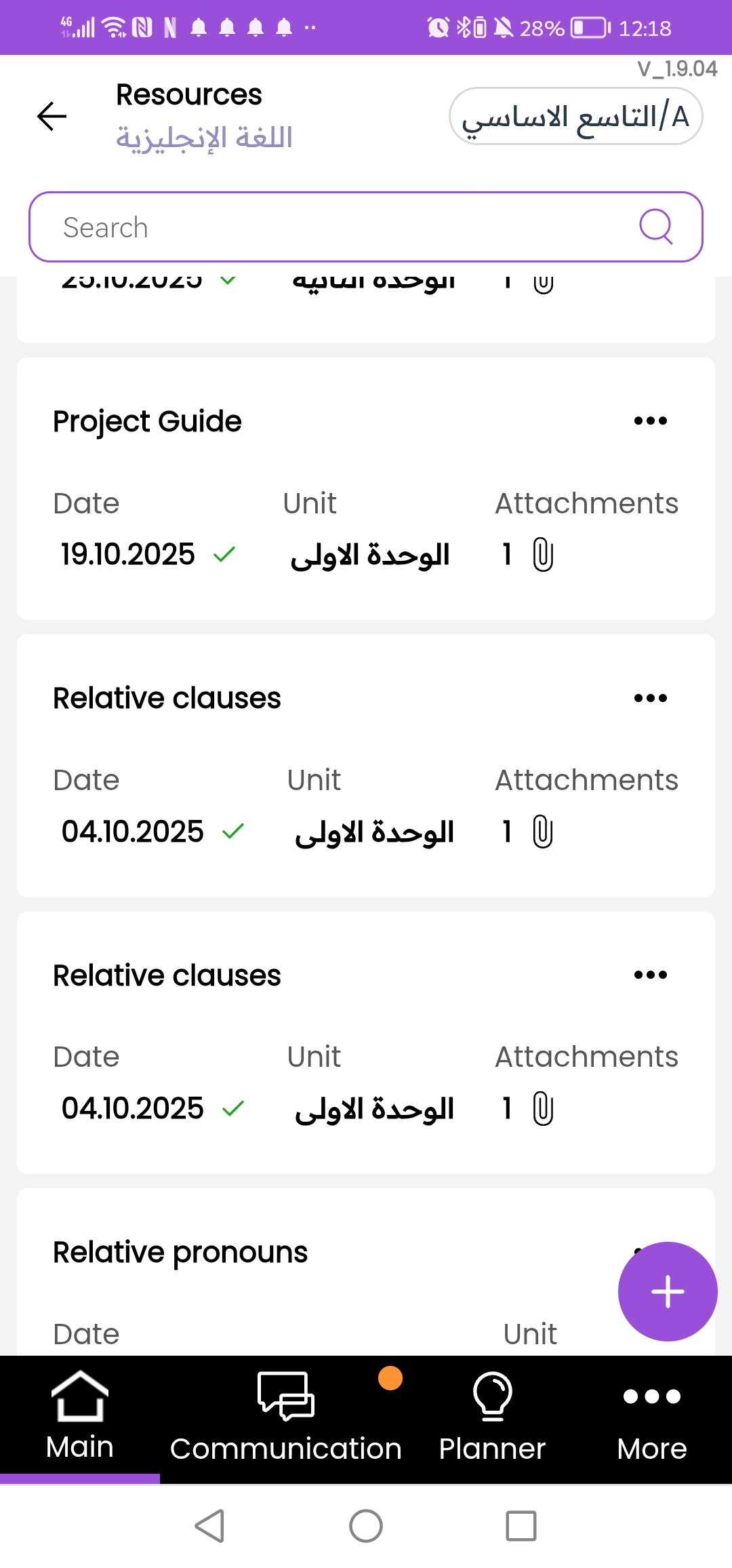
Task: Click the purple plus add button
Action: tap(667, 1291)
